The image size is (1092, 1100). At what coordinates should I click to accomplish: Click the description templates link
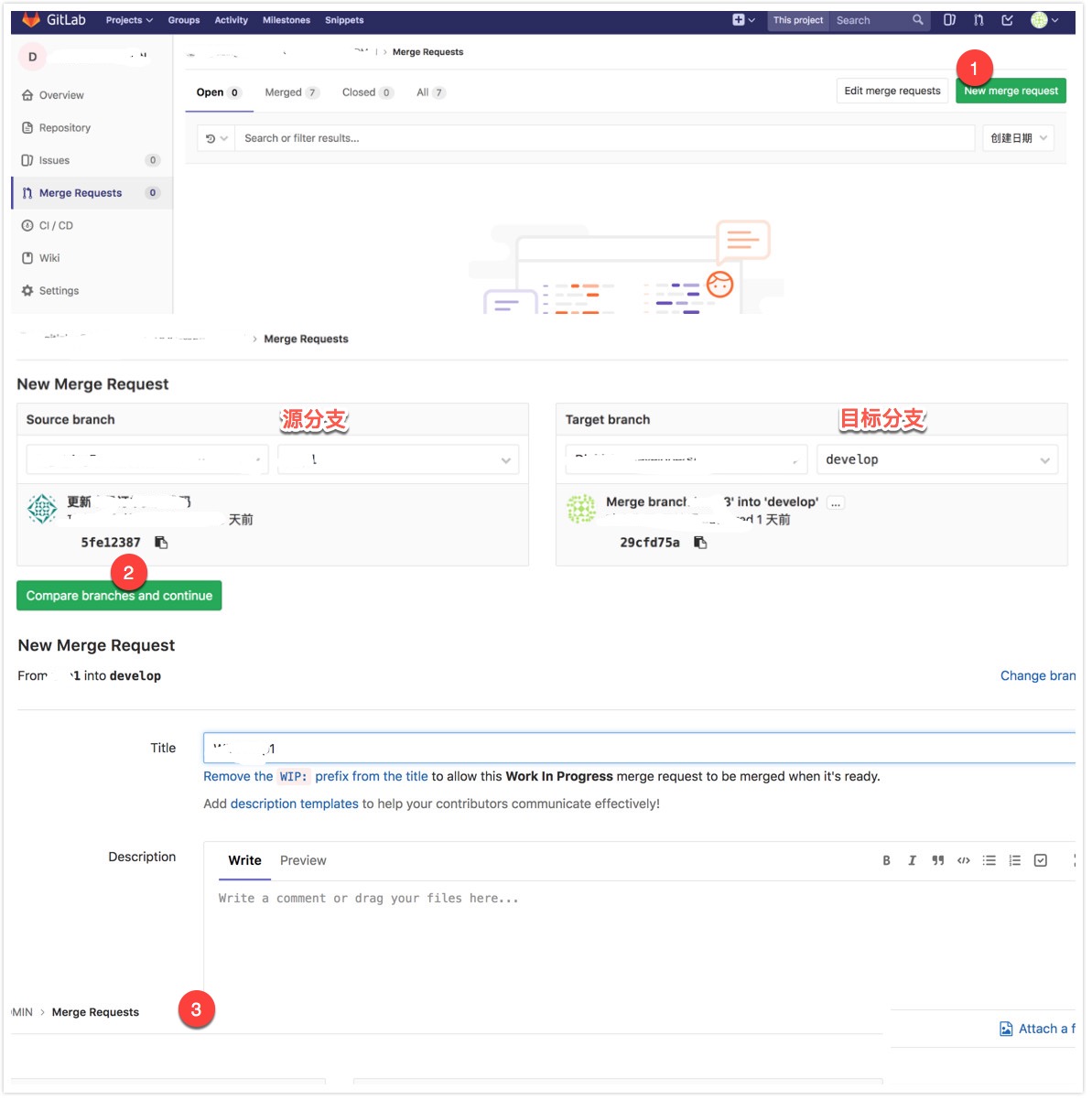(x=295, y=803)
